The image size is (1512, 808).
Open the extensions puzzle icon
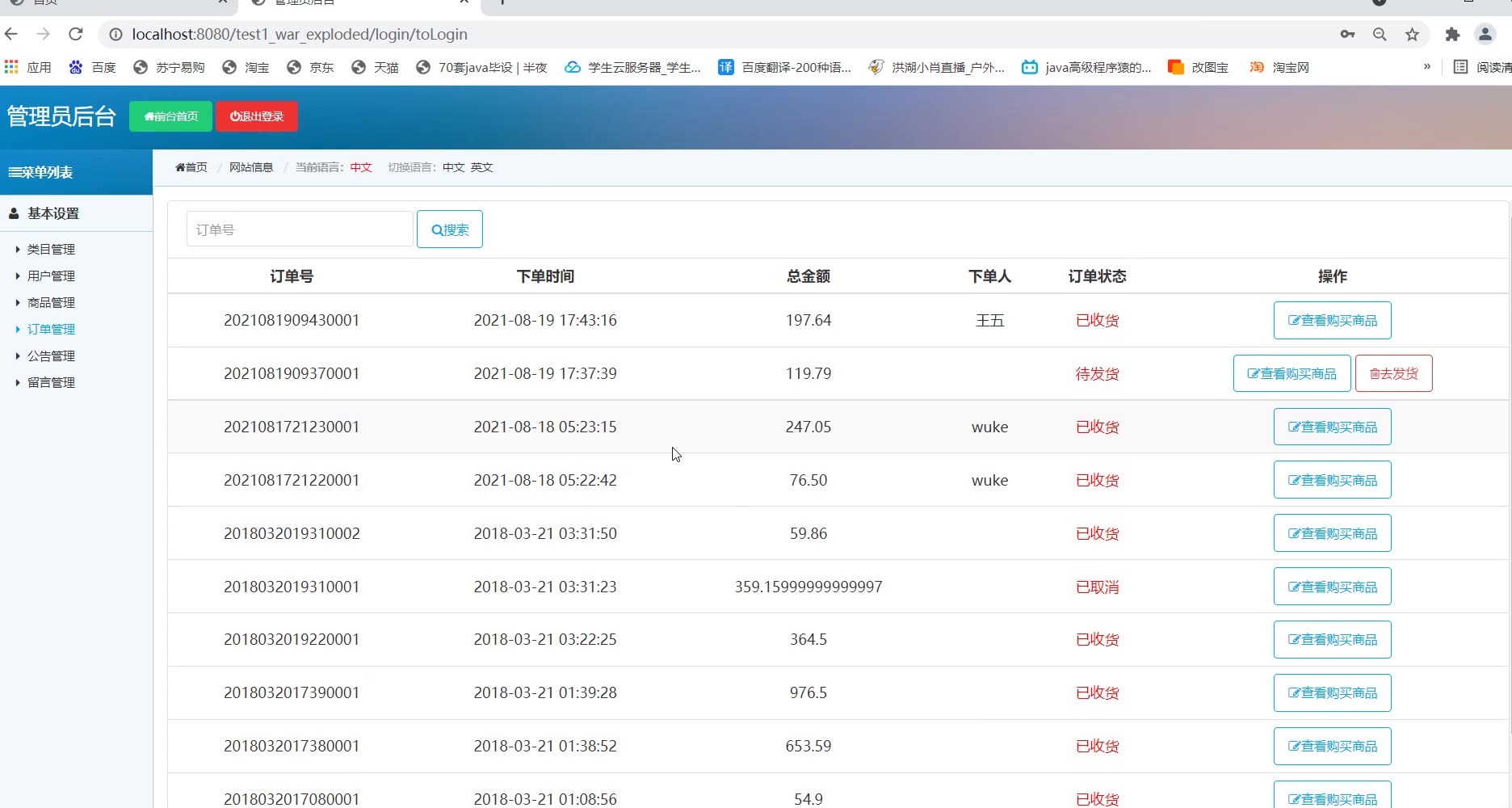tap(1452, 34)
